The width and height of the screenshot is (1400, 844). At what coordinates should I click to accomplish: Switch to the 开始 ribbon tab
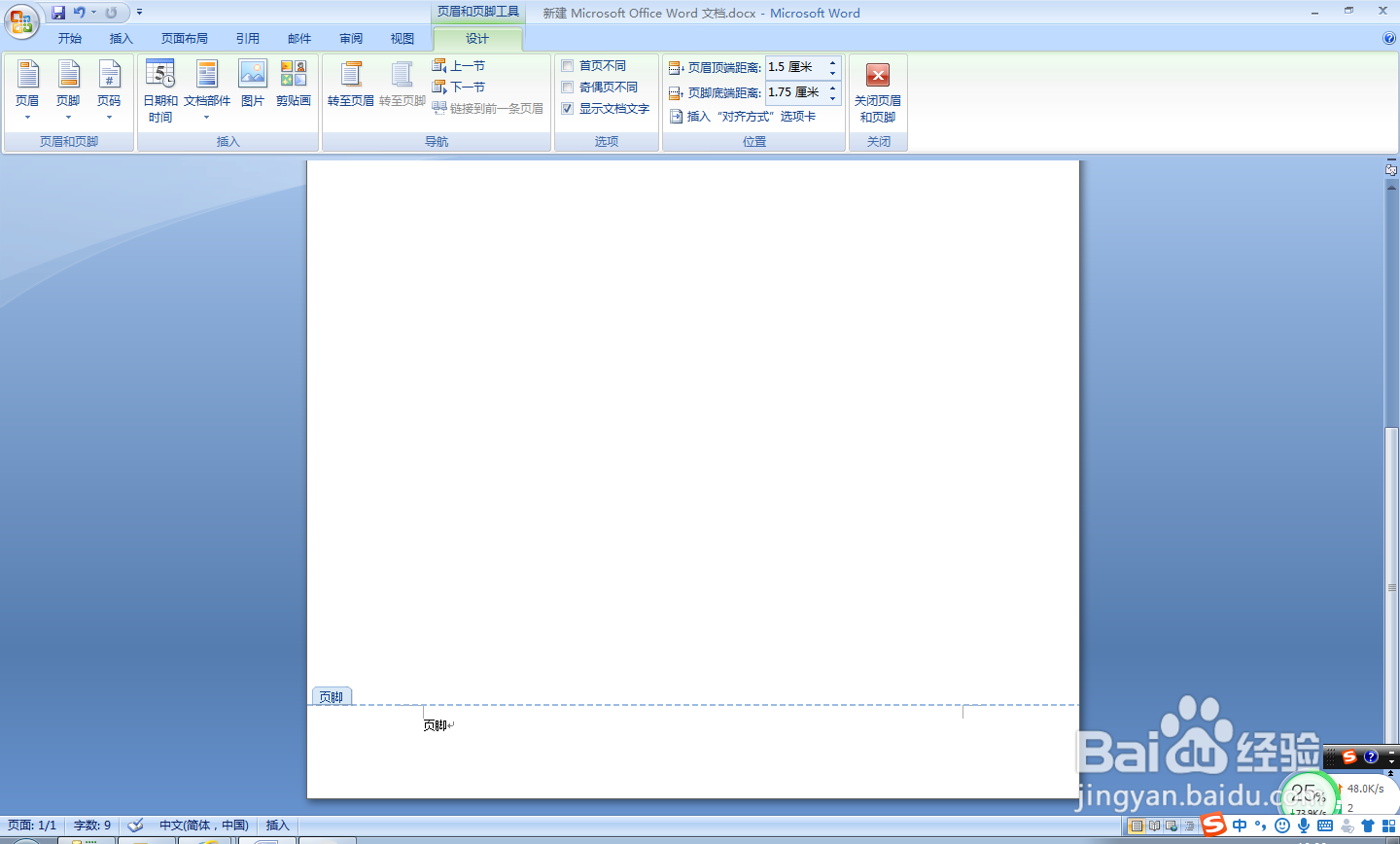click(70, 39)
